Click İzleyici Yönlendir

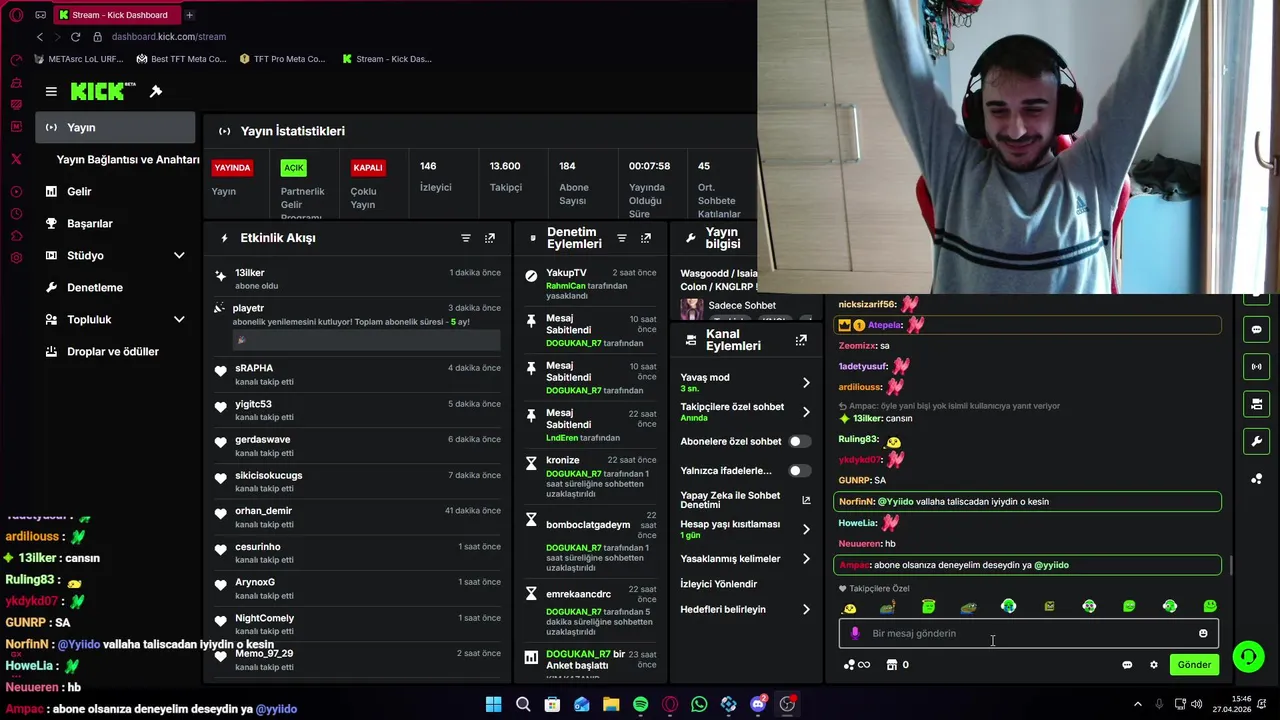tap(719, 584)
